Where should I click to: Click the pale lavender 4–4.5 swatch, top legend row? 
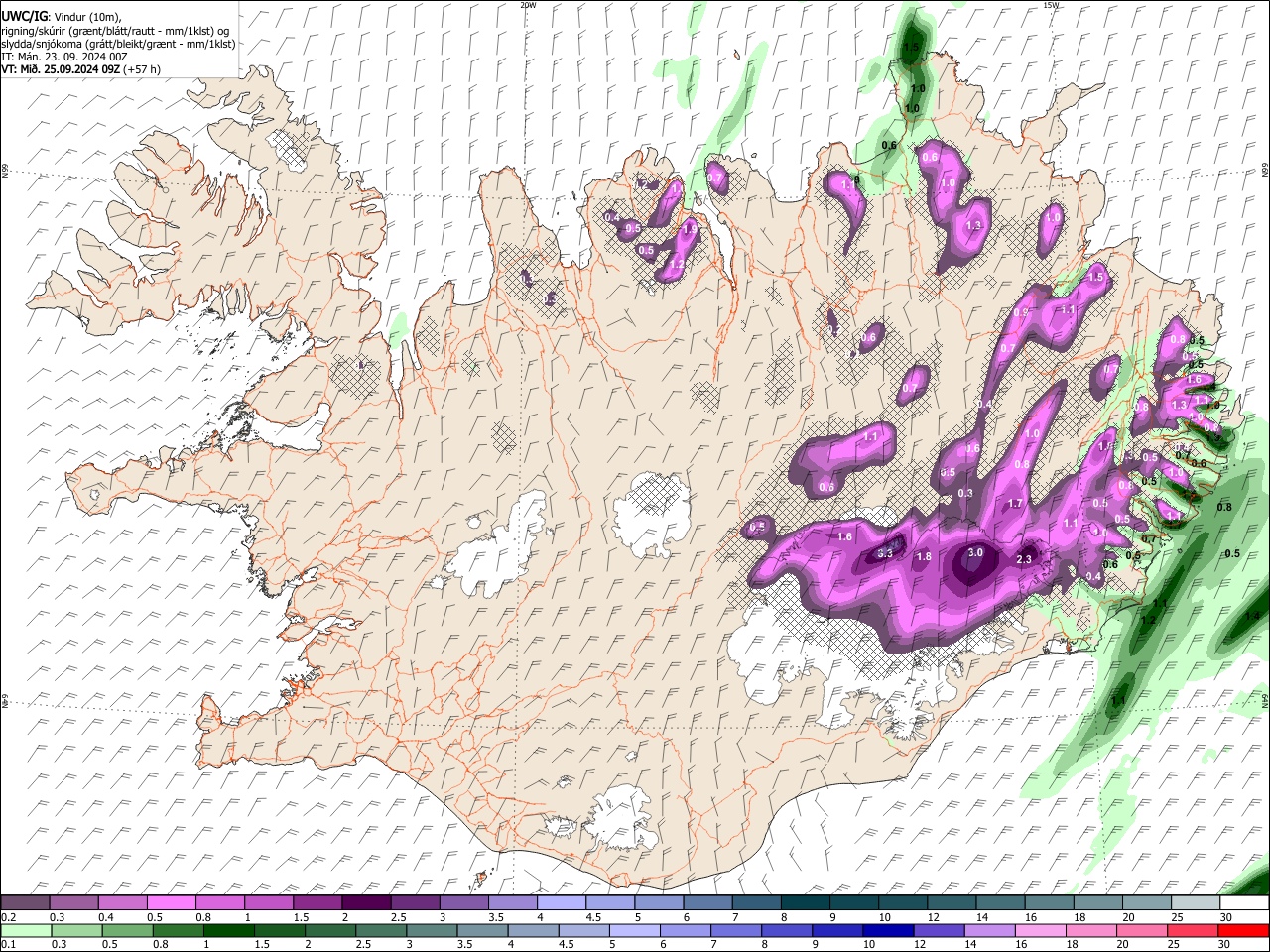click(560, 903)
